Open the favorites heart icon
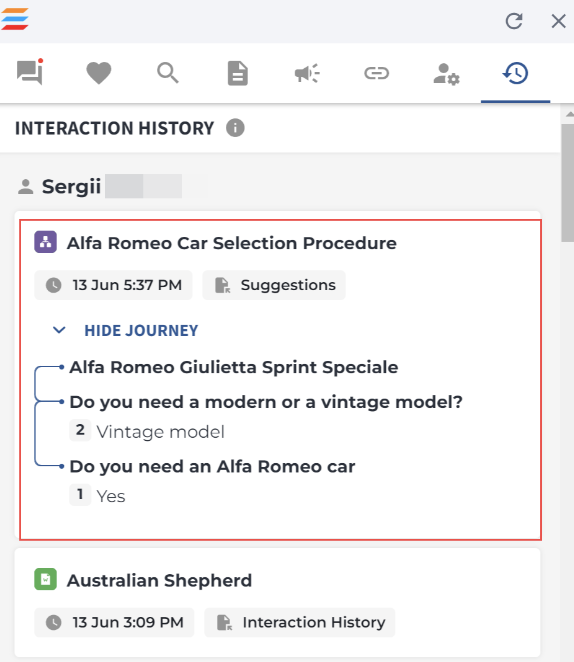This screenshot has height=662, width=574. 99,73
